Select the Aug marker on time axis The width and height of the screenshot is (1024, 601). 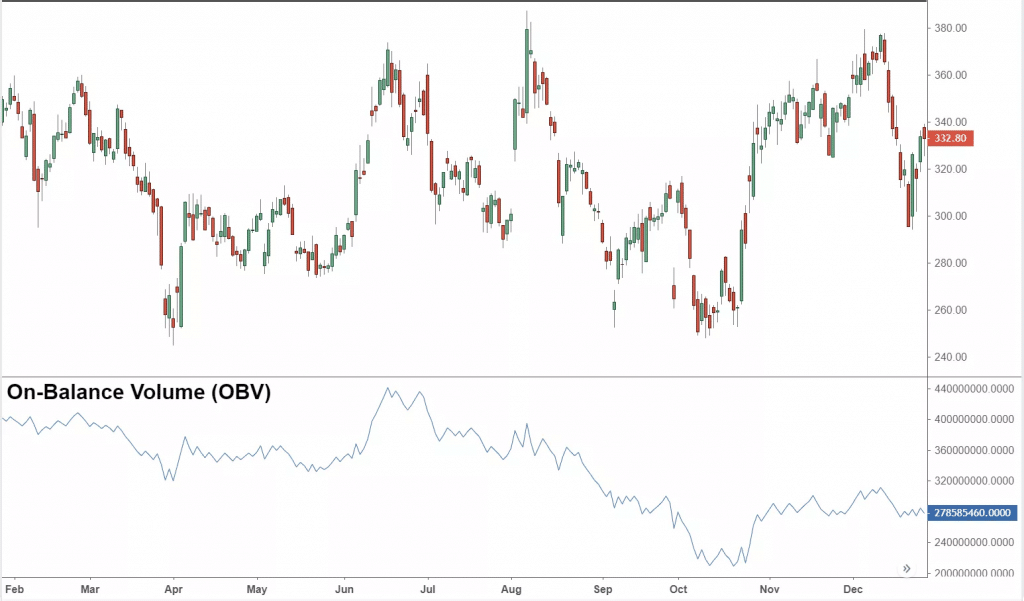(511, 591)
